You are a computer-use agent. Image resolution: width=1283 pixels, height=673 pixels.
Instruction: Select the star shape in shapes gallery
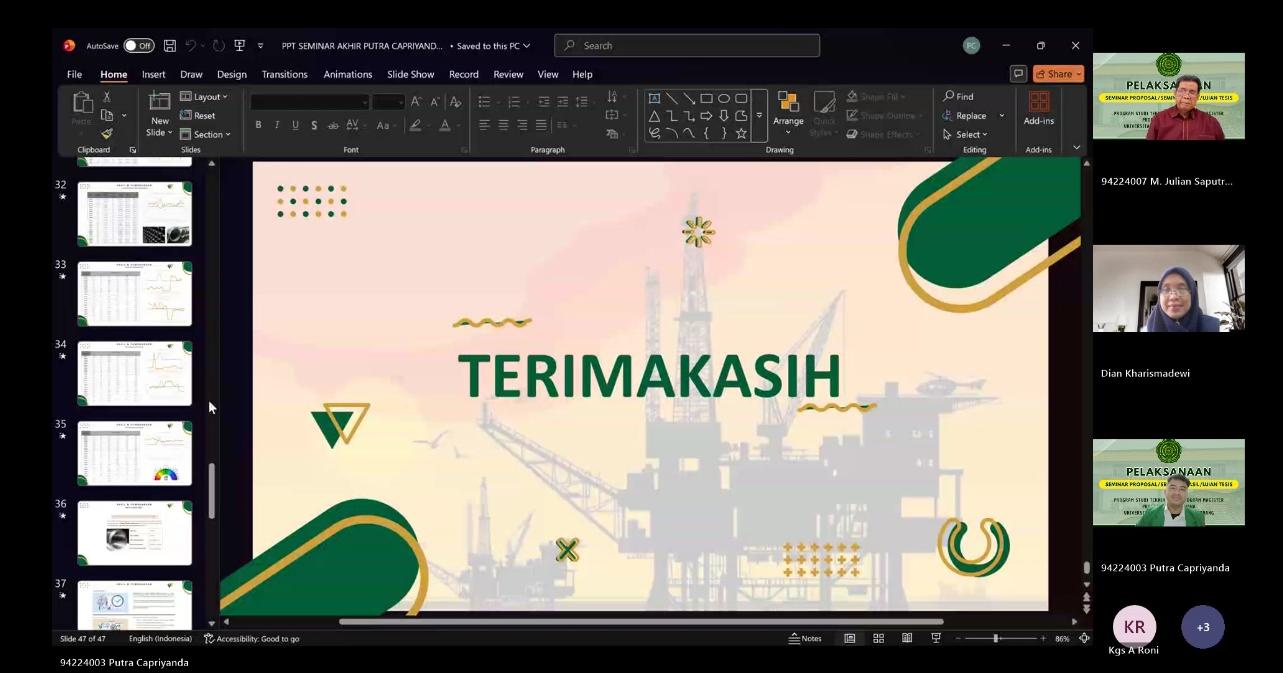point(741,133)
